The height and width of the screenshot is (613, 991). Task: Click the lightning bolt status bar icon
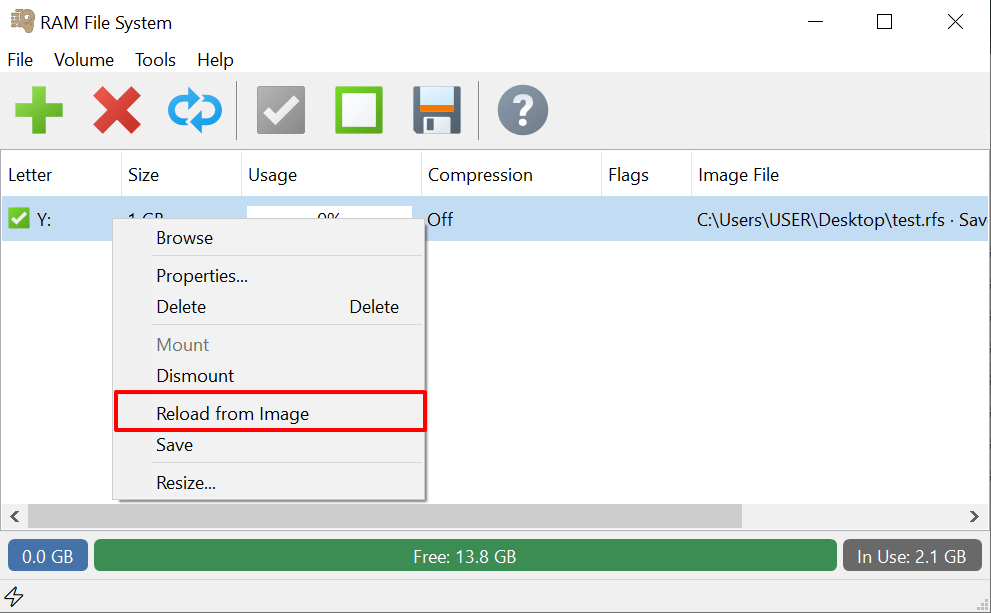[x=14, y=596]
